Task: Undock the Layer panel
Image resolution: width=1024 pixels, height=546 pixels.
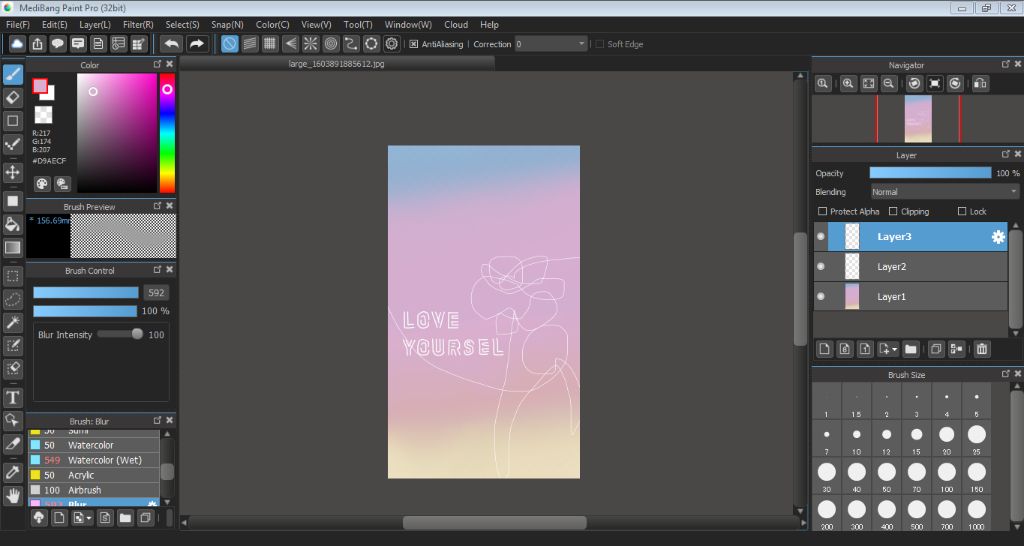Action: (1006, 154)
